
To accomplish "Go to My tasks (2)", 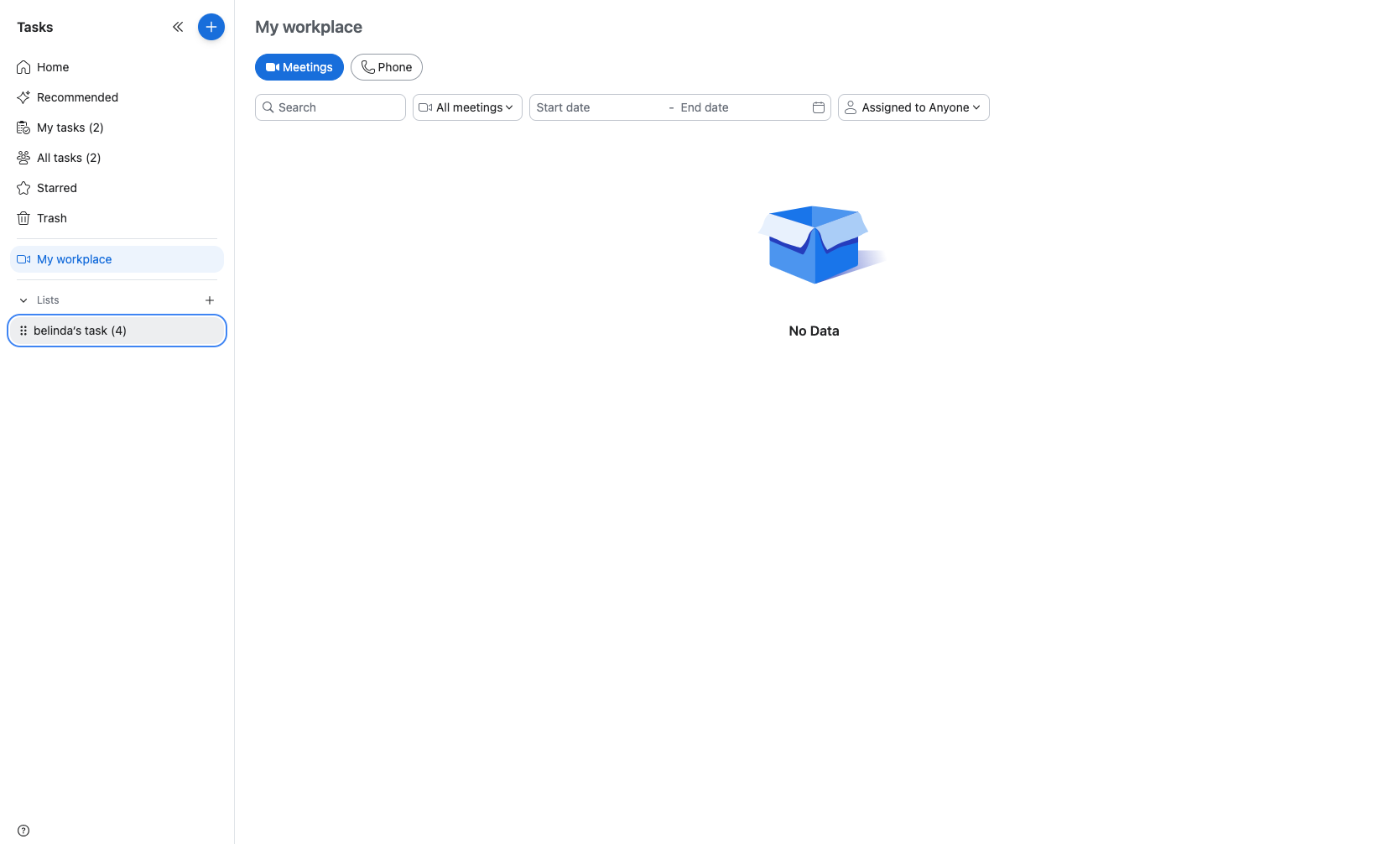I will click(117, 128).
